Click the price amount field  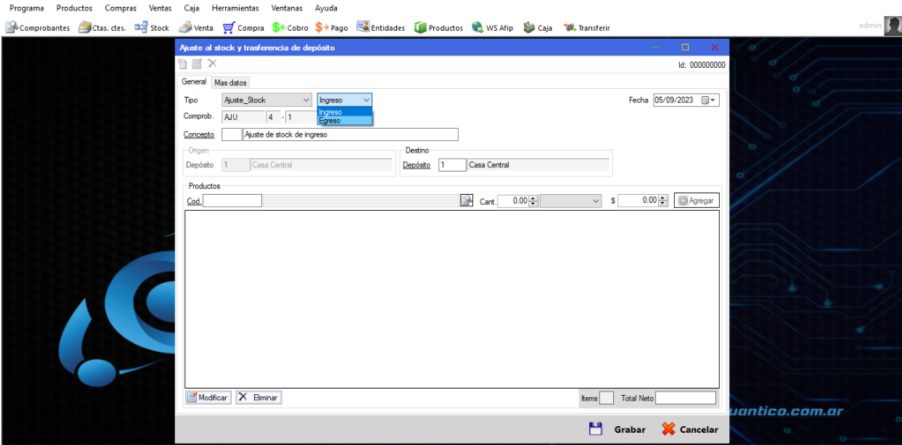(639, 201)
